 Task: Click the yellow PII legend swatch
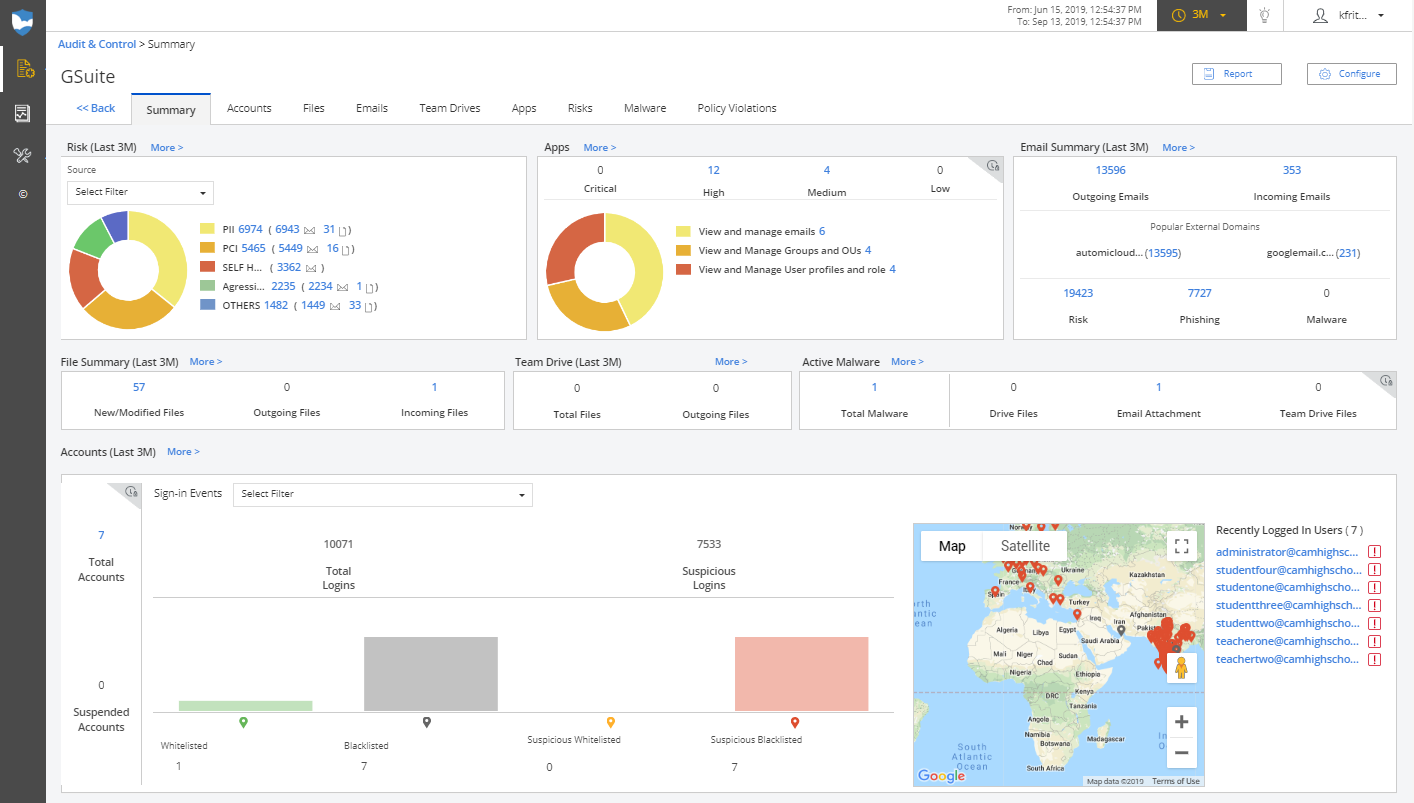point(208,229)
